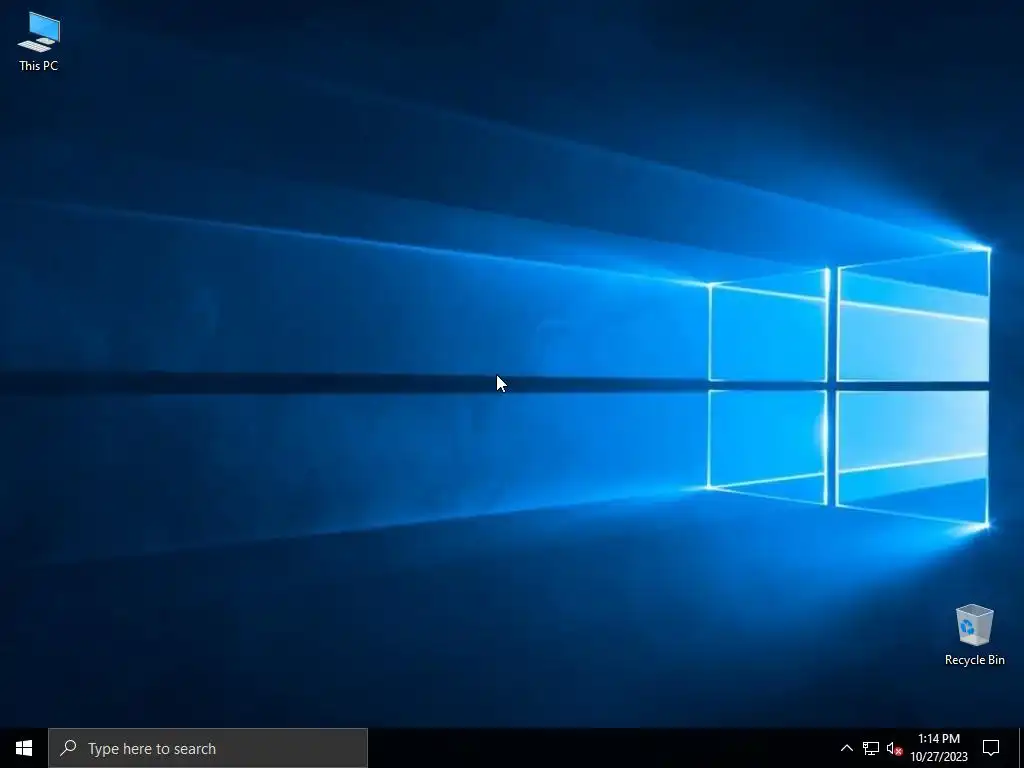Open the clock showing 1:14 PM

tap(938, 748)
